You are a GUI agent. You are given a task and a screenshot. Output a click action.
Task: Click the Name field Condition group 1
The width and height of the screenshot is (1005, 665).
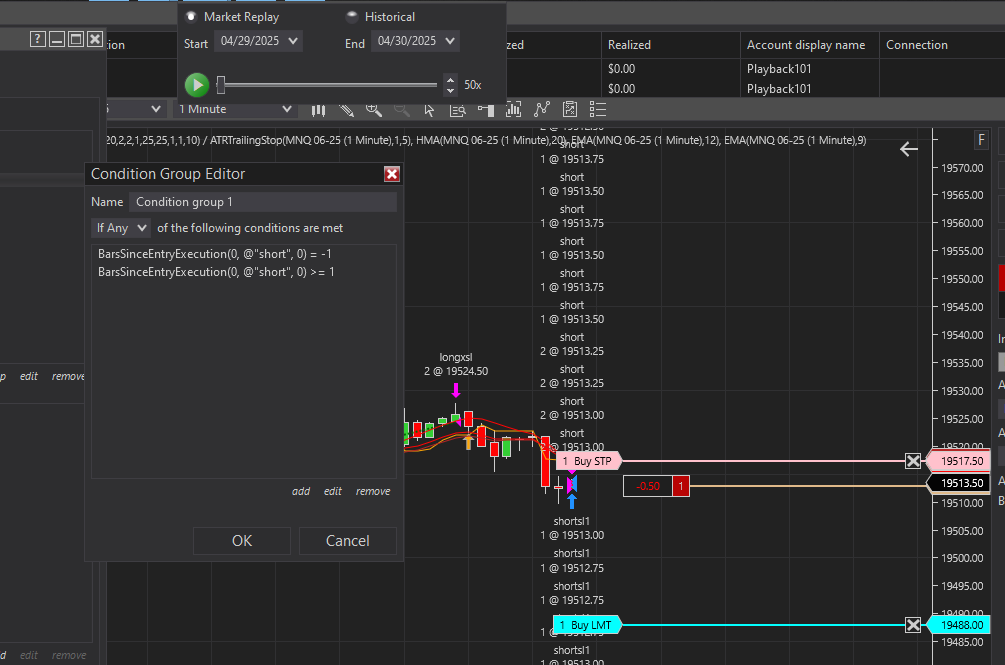click(x=263, y=202)
